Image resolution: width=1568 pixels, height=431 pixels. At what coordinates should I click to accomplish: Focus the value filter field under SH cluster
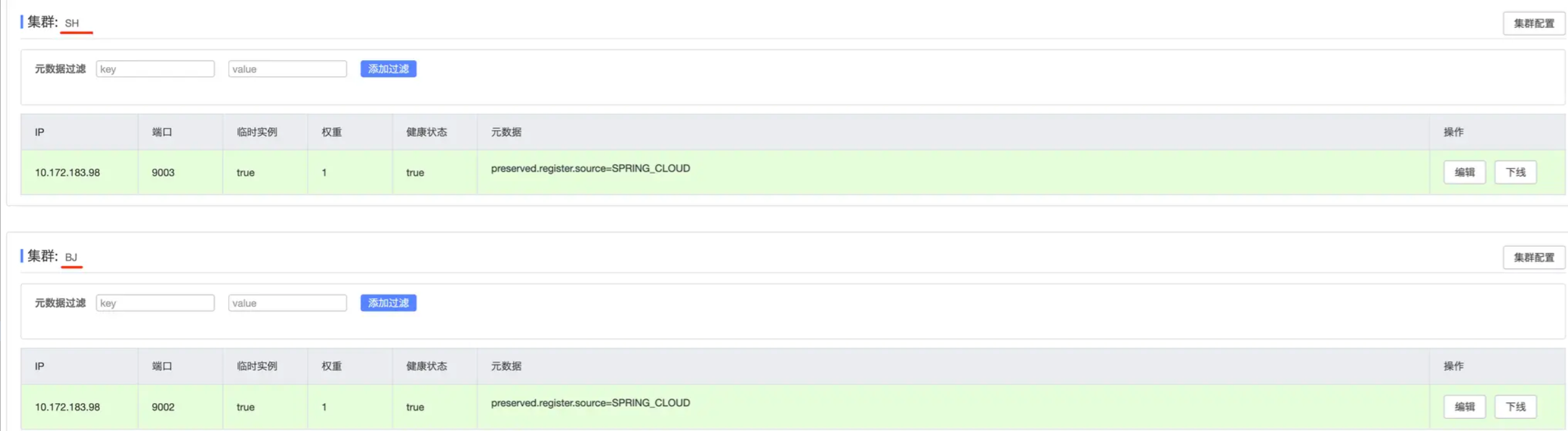click(287, 69)
